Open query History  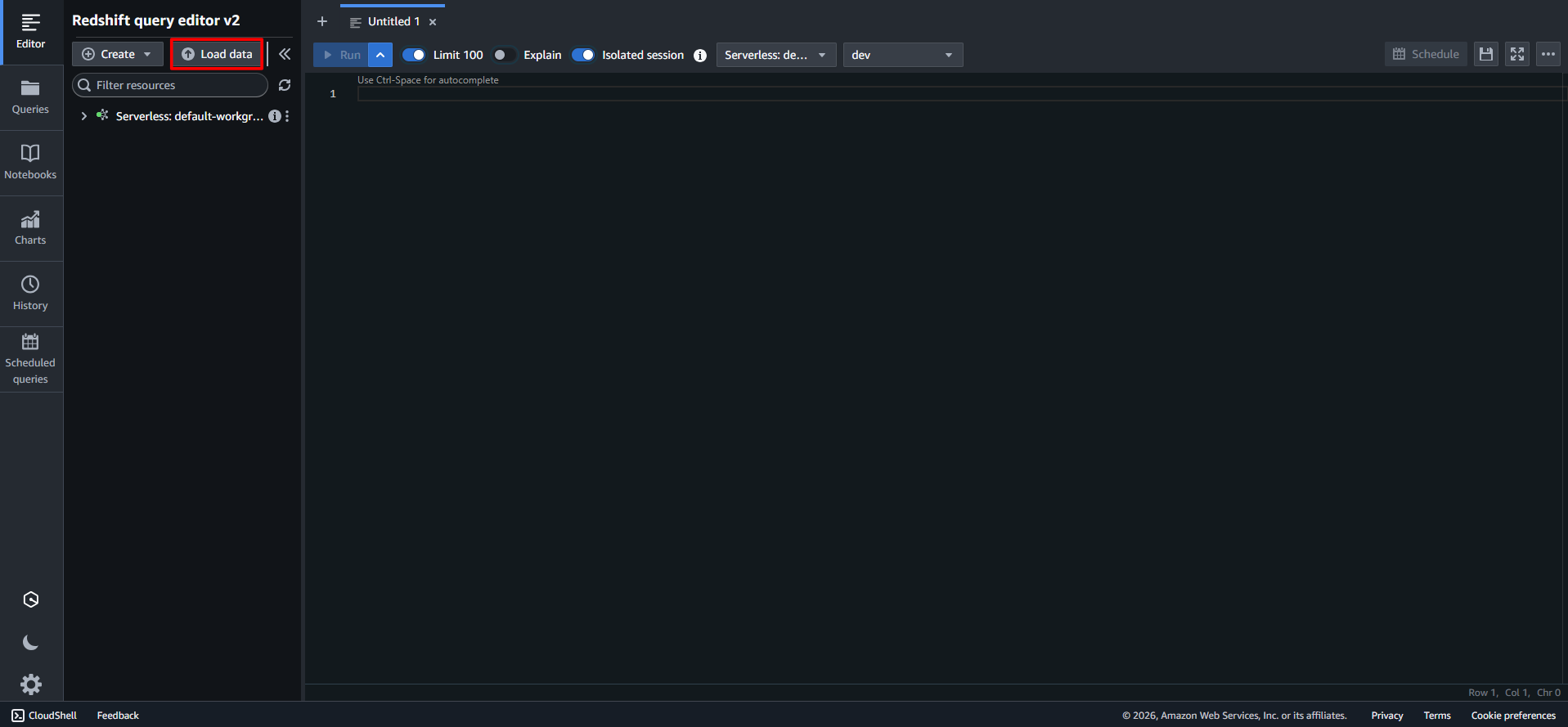coord(30,294)
